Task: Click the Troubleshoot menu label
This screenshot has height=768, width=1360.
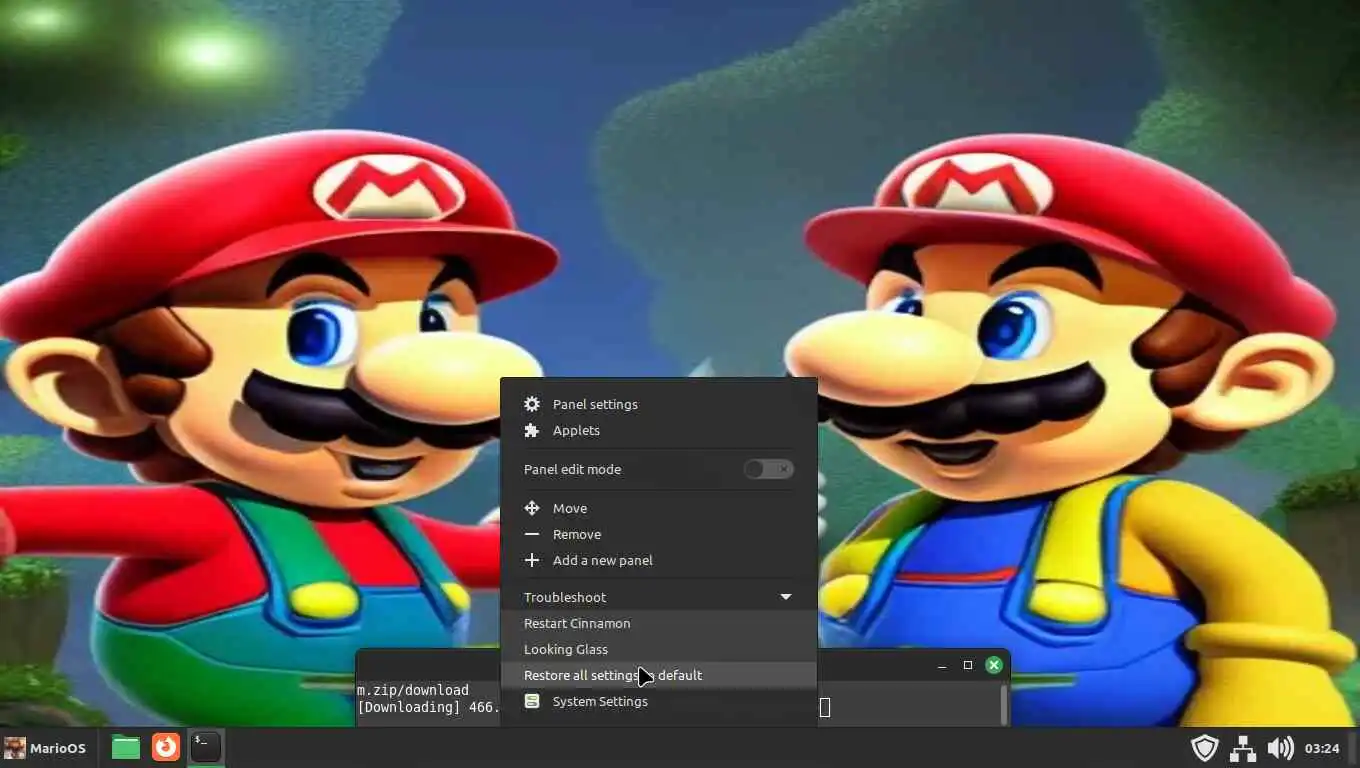Action: coord(565,597)
